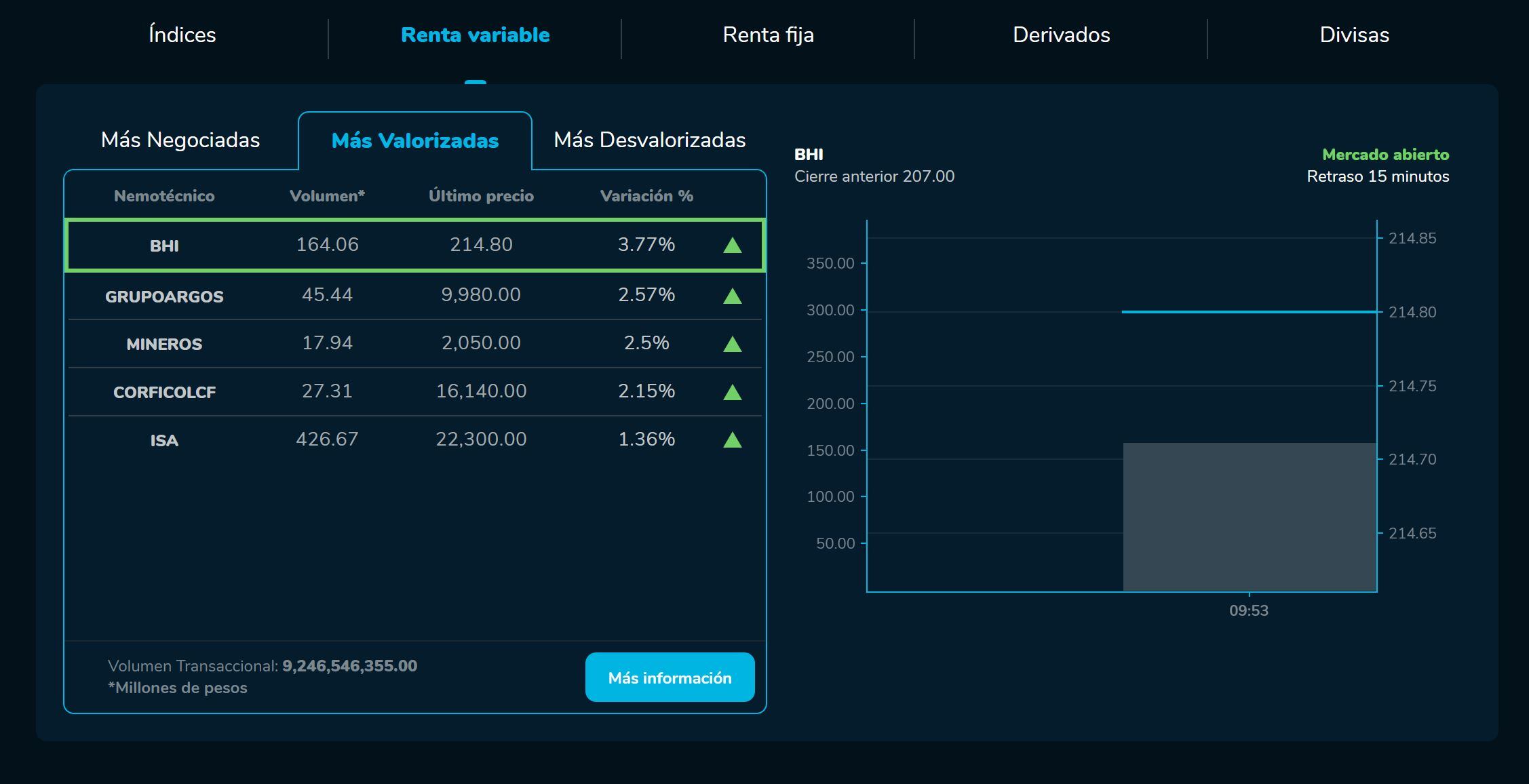Click the green up arrow beside ISA
1529x784 pixels.
pos(732,439)
